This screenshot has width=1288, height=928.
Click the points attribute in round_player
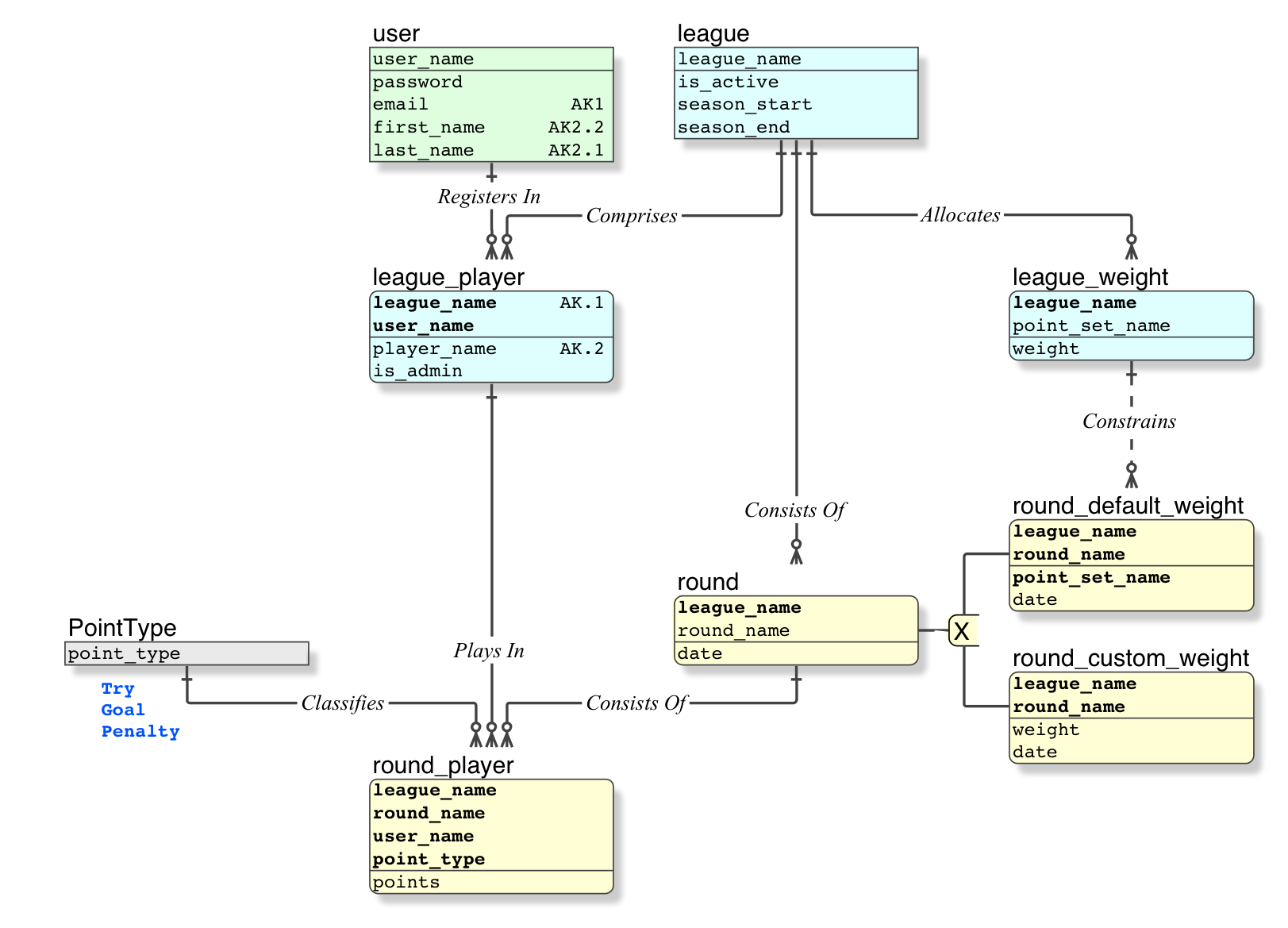tap(491, 882)
